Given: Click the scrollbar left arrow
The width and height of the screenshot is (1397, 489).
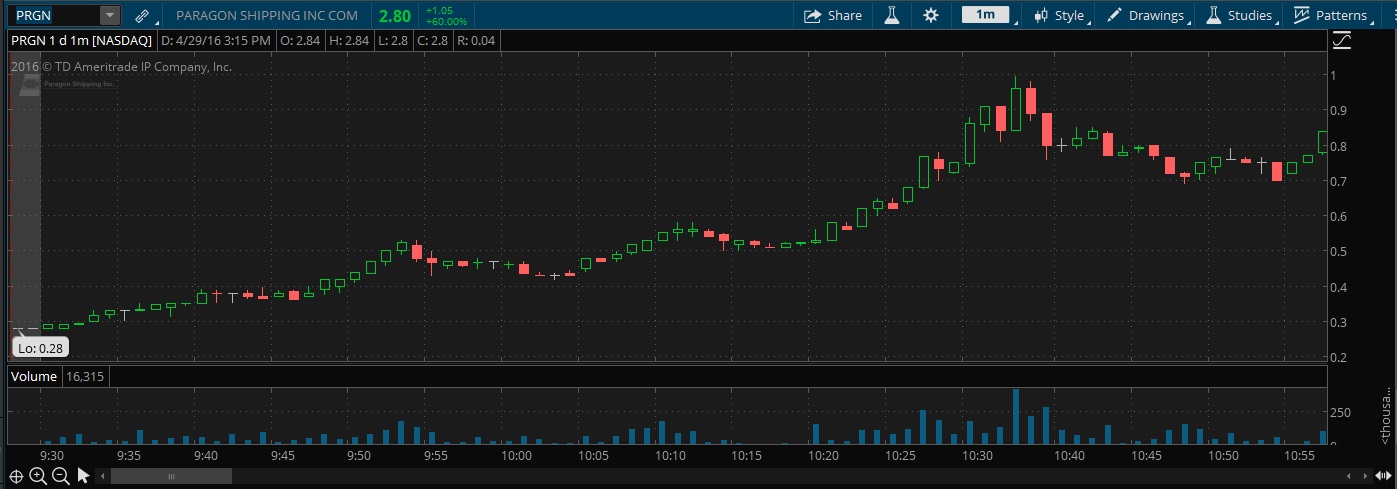Looking at the screenshot, I should coord(102,476).
